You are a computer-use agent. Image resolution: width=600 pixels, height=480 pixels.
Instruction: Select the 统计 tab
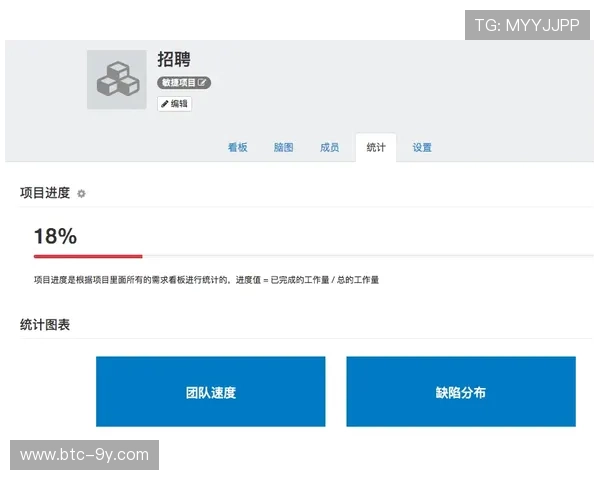[376, 147]
